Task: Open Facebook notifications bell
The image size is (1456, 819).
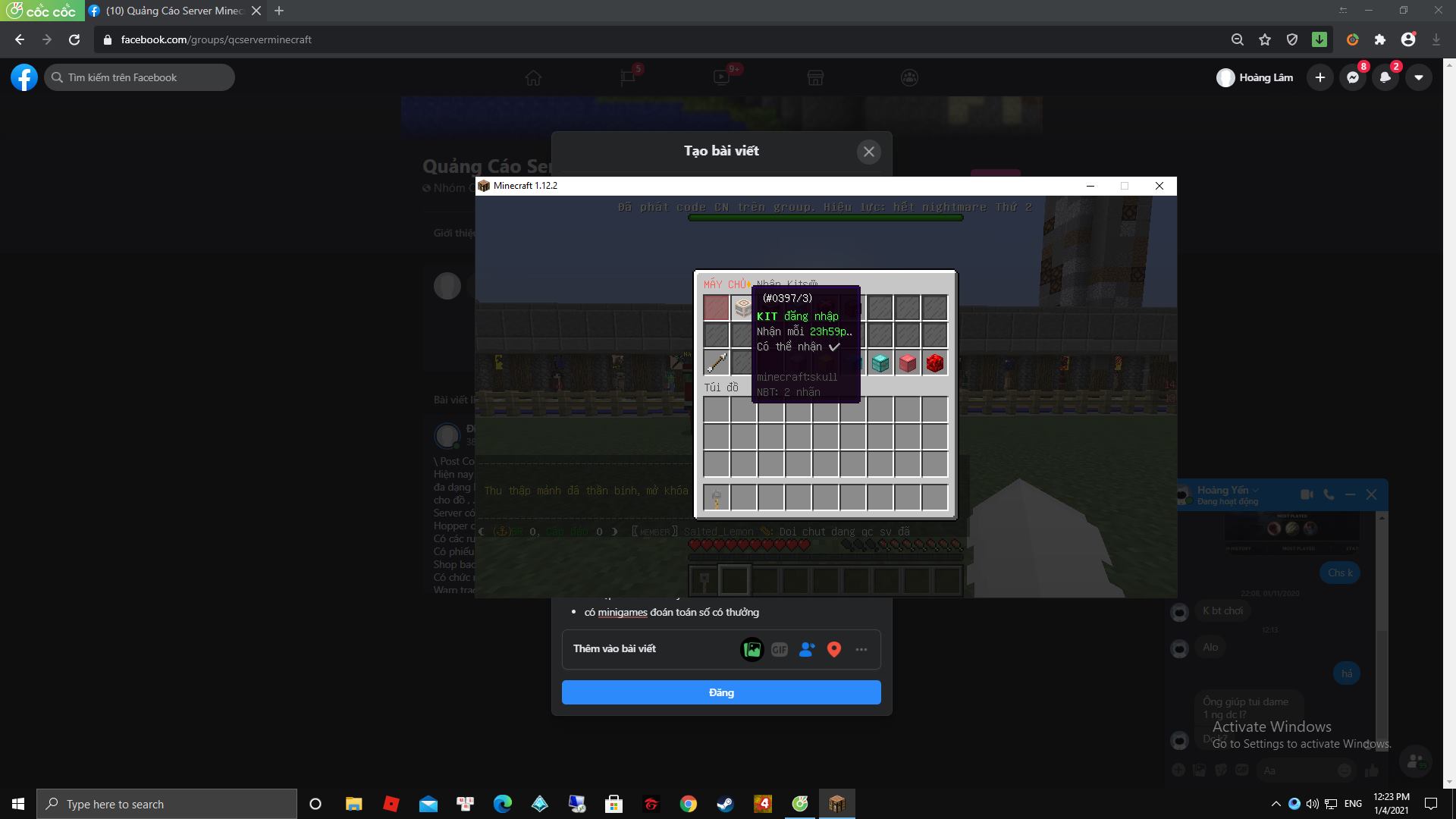Action: pyautogui.click(x=1385, y=77)
